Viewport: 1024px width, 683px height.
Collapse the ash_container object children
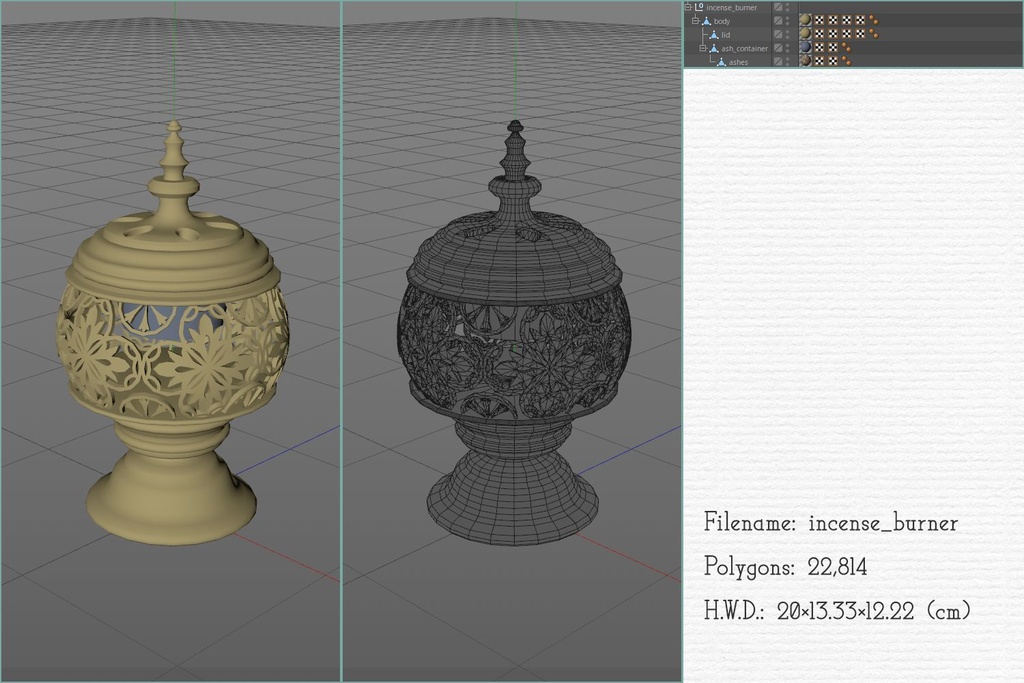[703, 48]
